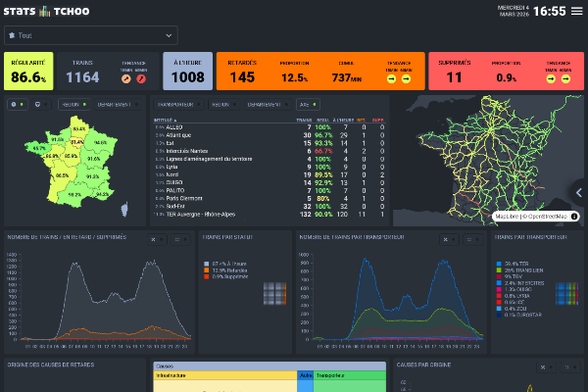Sort table by À l'heure column header
This screenshot has width=588, height=392.
[x=343, y=120]
